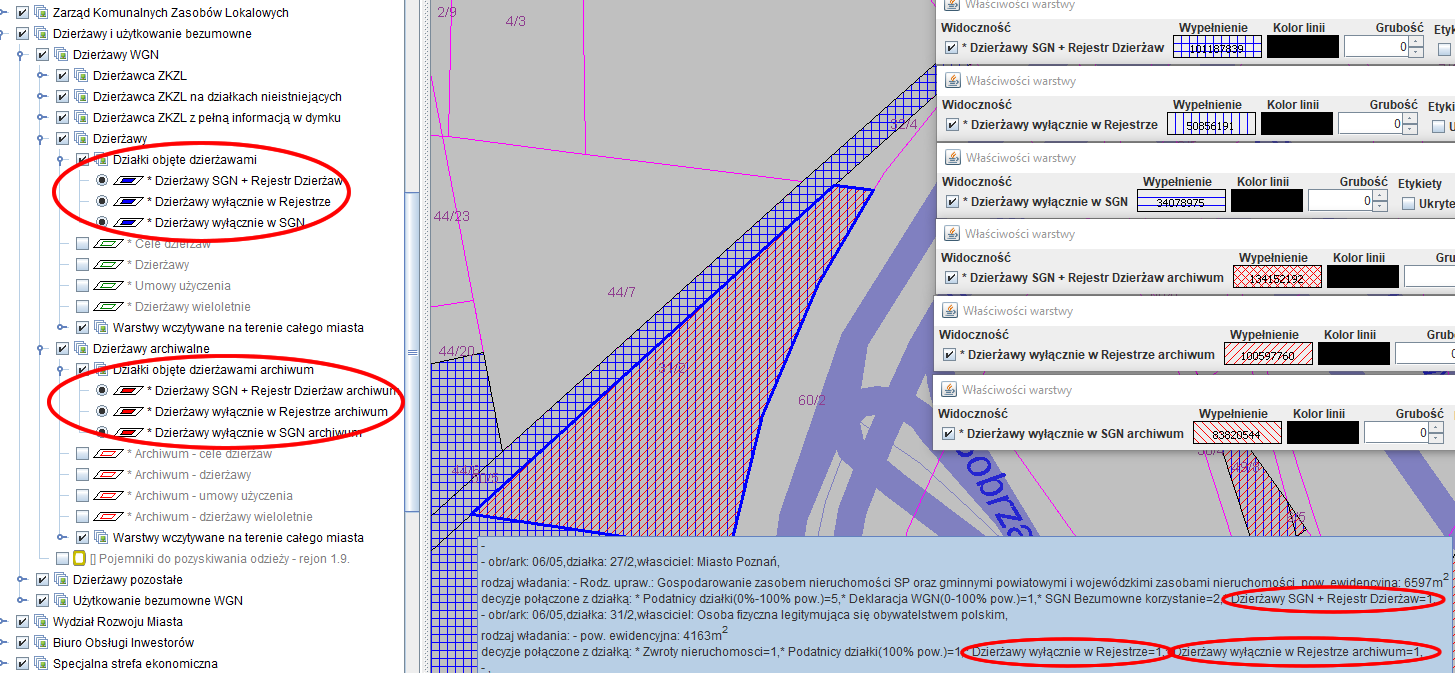Select Specjalna strefa ekonomiczna tree item
The image size is (1455, 673).
(x=137, y=663)
